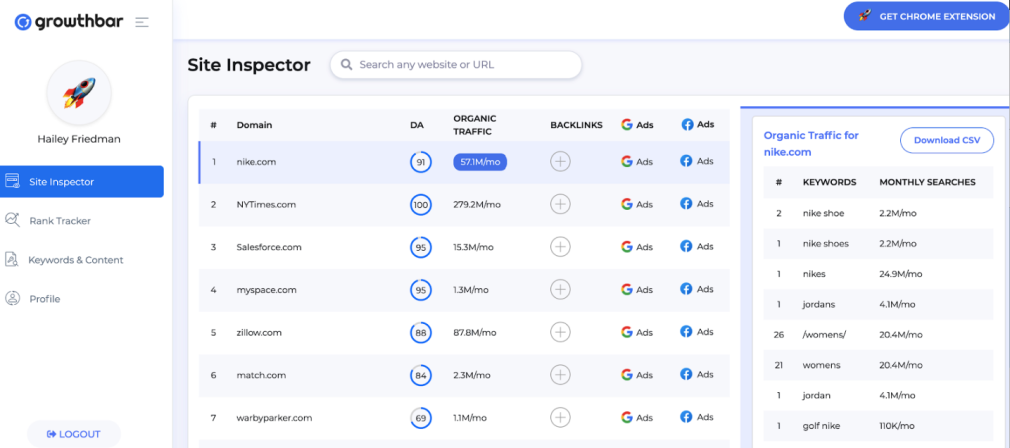This screenshot has height=448, width=1010.
Task: Click the search magnifier icon
Action: point(347,65)
